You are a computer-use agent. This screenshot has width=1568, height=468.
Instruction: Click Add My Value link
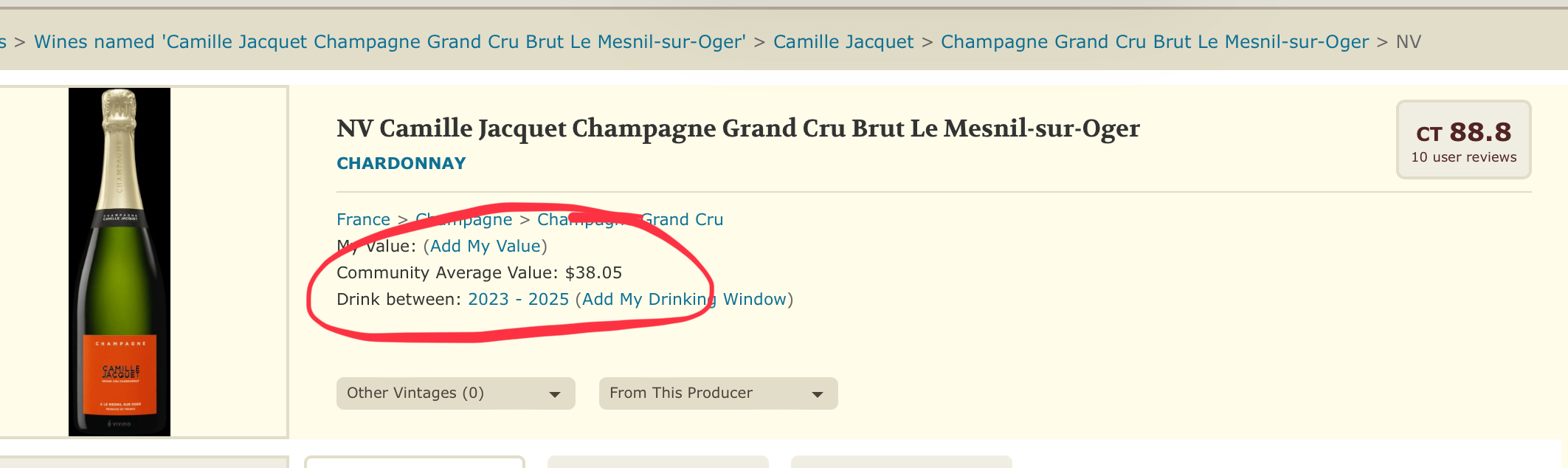486,246
